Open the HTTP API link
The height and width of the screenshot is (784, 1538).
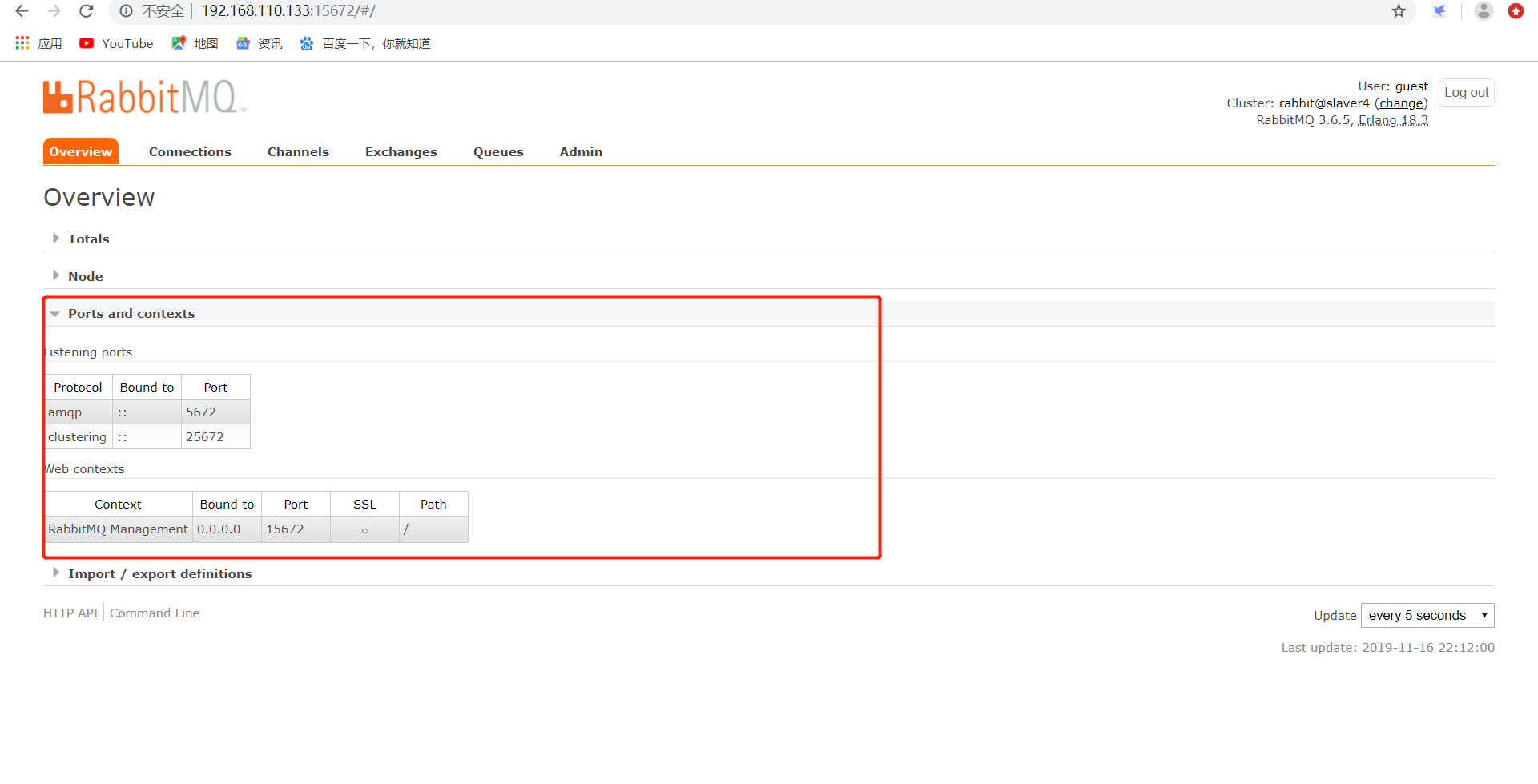(70, 613)
